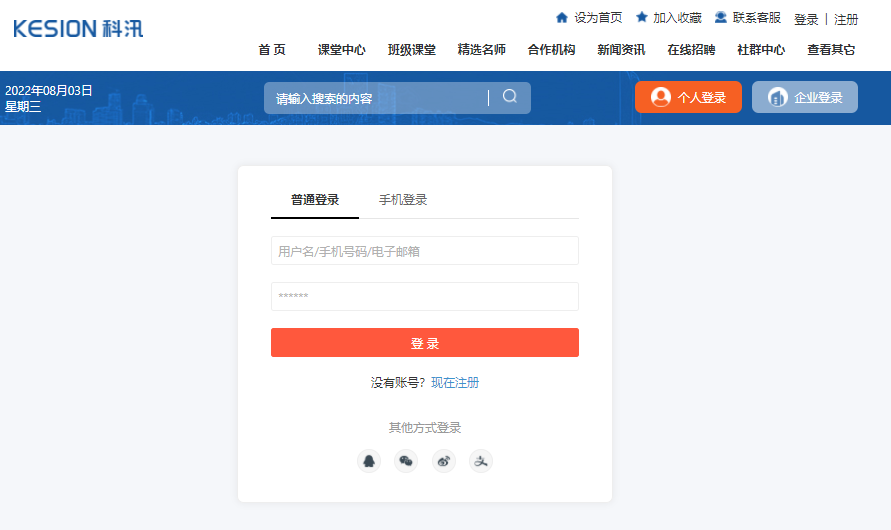
Task: Switch to the 手机登录 tab
Action: (403, 200)
